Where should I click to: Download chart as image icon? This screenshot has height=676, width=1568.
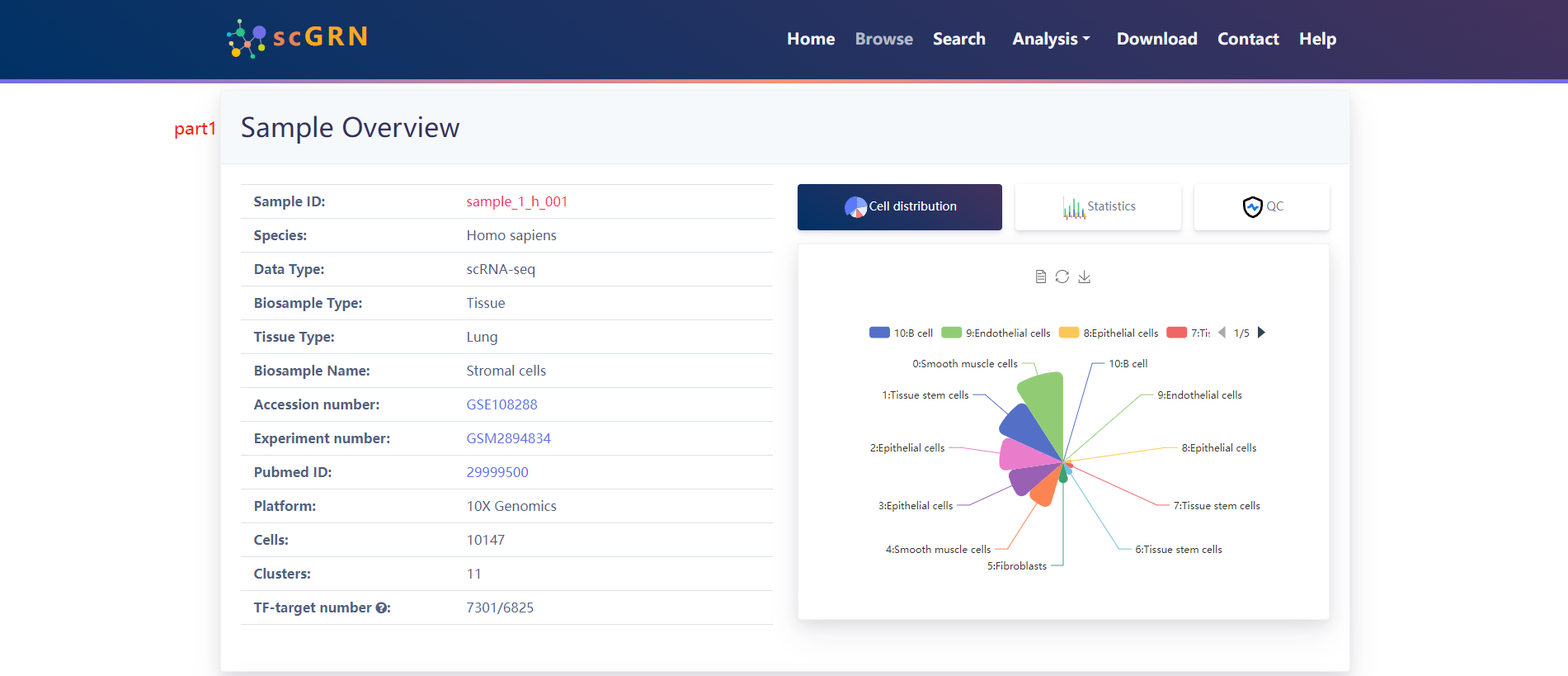pyautogui.click(x=1085, y=277)
